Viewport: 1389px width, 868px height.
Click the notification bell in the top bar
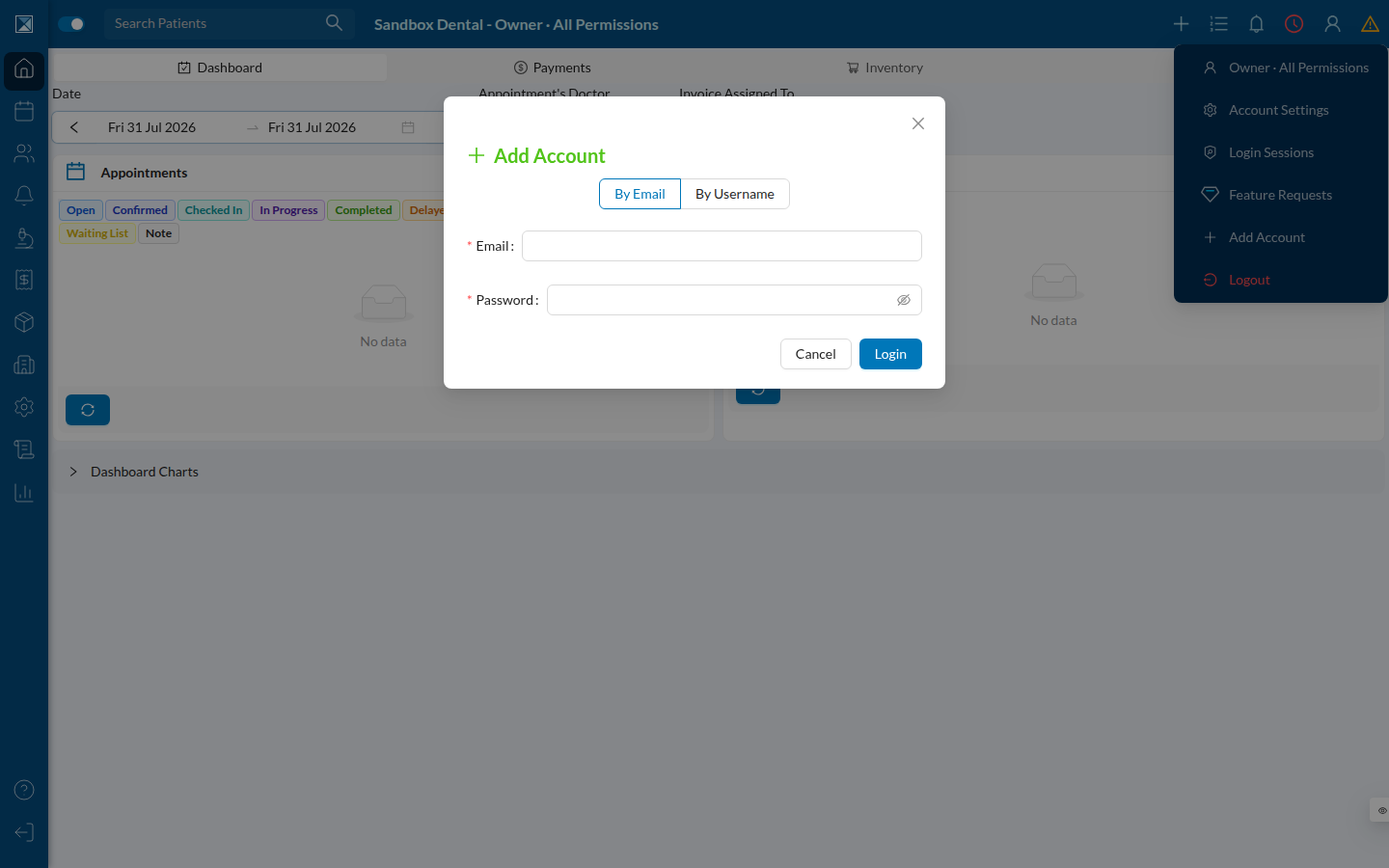pos(1256,24)
